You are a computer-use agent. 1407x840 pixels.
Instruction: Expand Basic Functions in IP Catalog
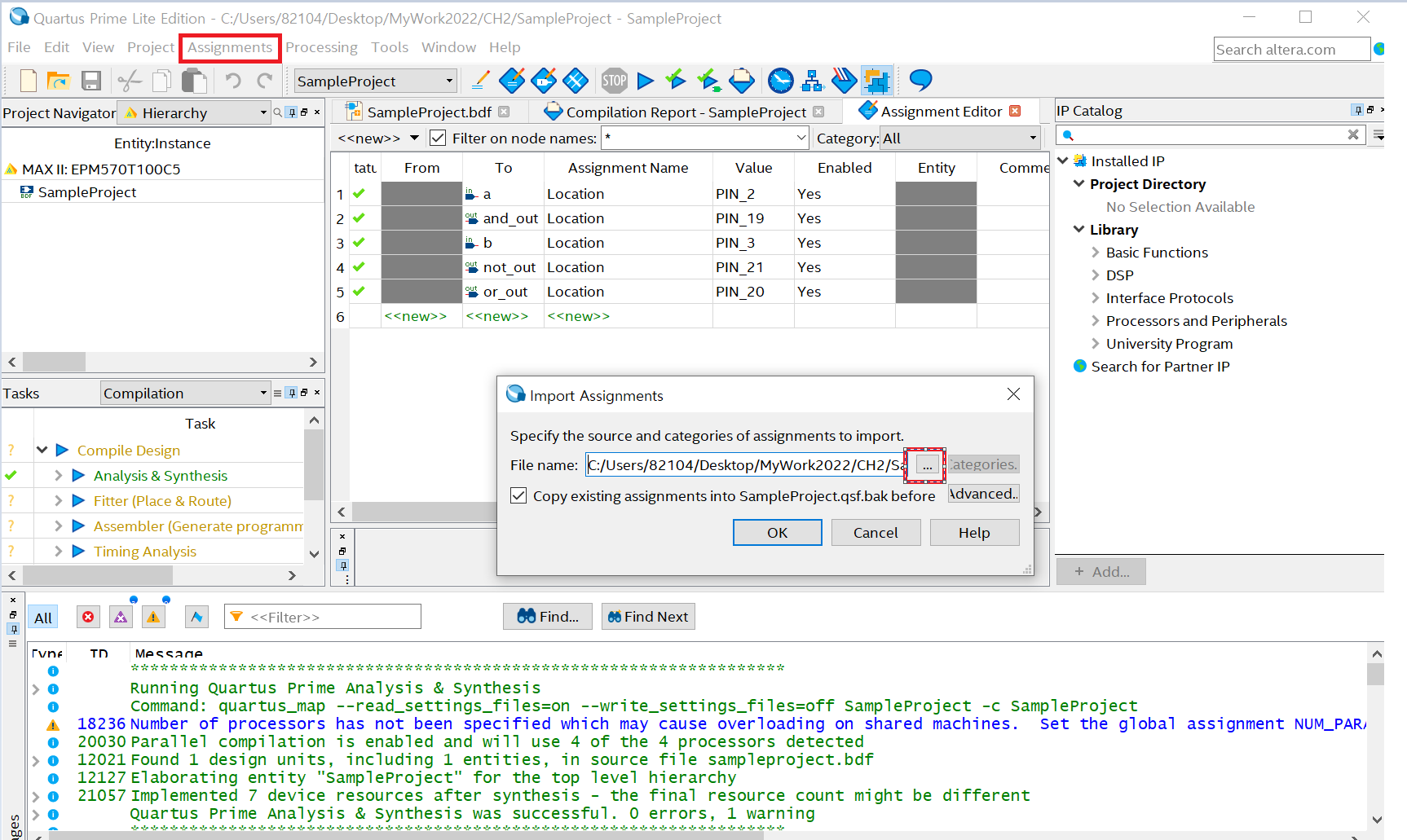coord(1096,252)
